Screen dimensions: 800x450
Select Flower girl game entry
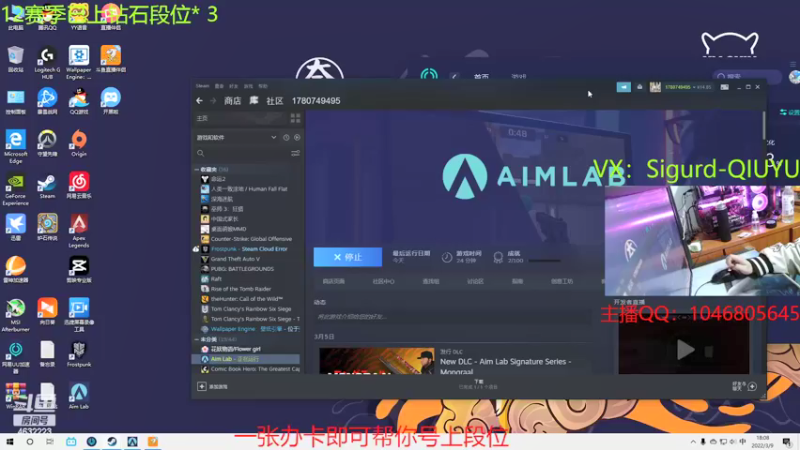tap(236, 349)
